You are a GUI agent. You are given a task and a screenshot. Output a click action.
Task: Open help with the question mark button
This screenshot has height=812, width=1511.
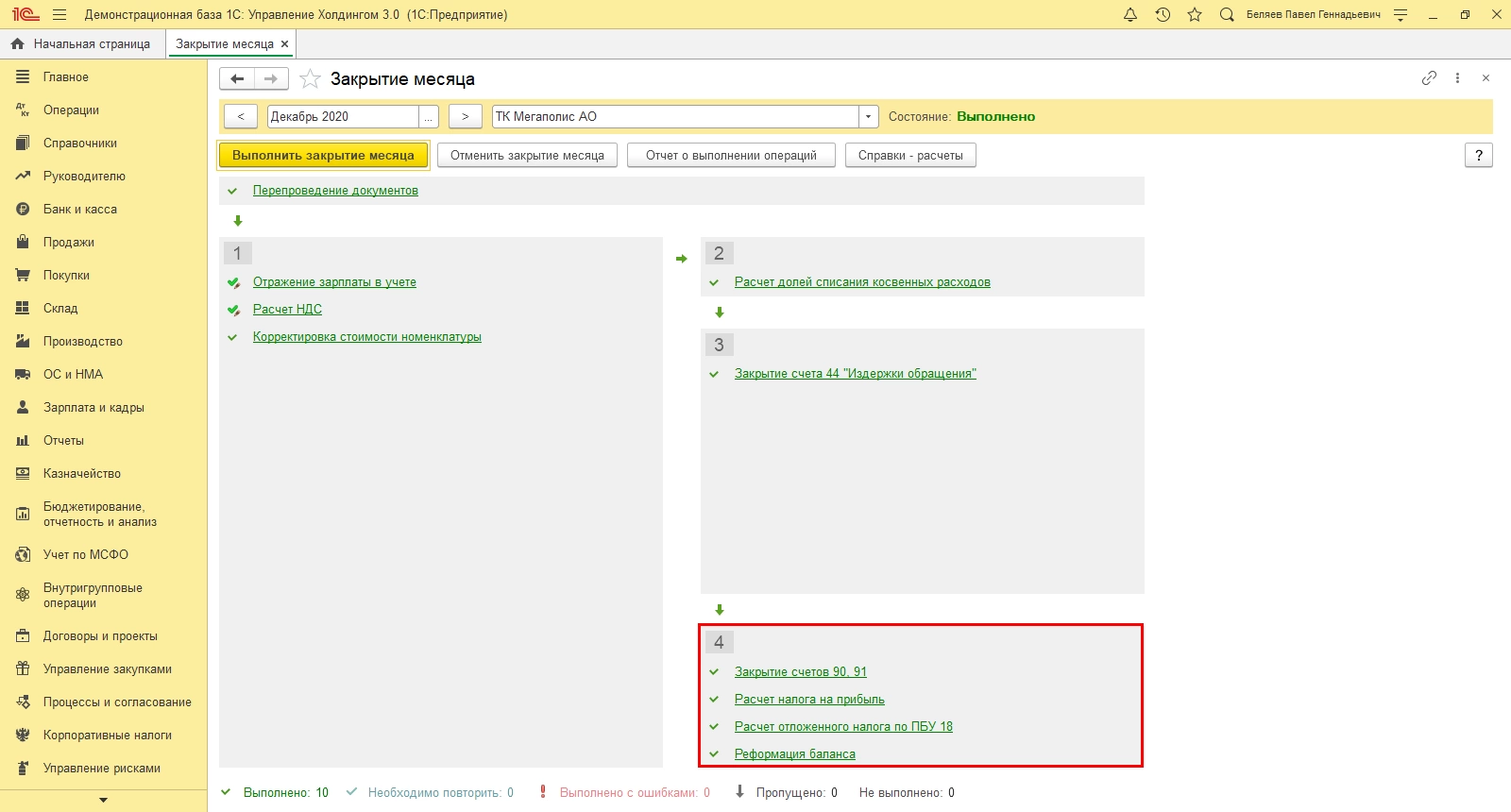1479,156
